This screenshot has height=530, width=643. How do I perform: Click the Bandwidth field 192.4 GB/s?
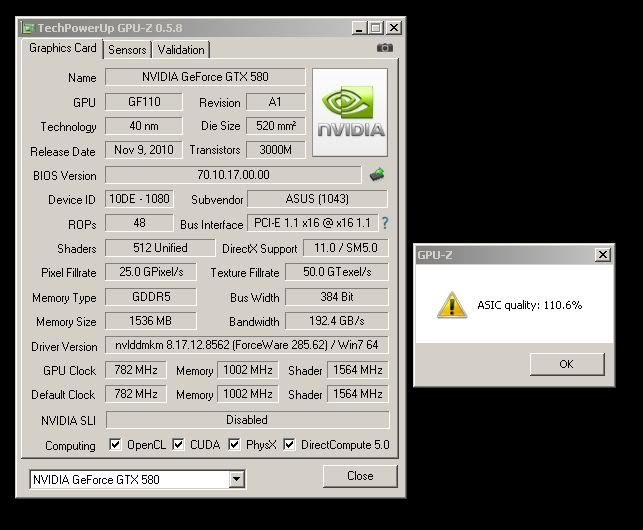[337, 321]
